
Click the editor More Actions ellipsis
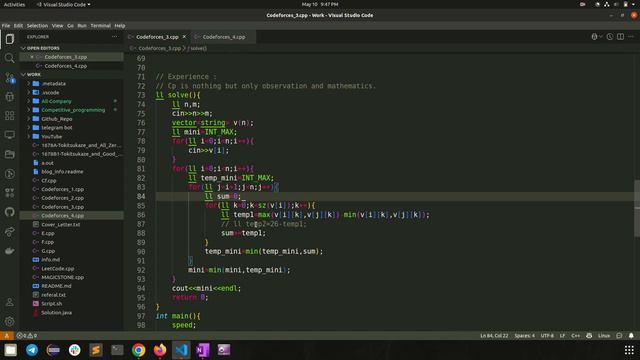coord(631,37)
